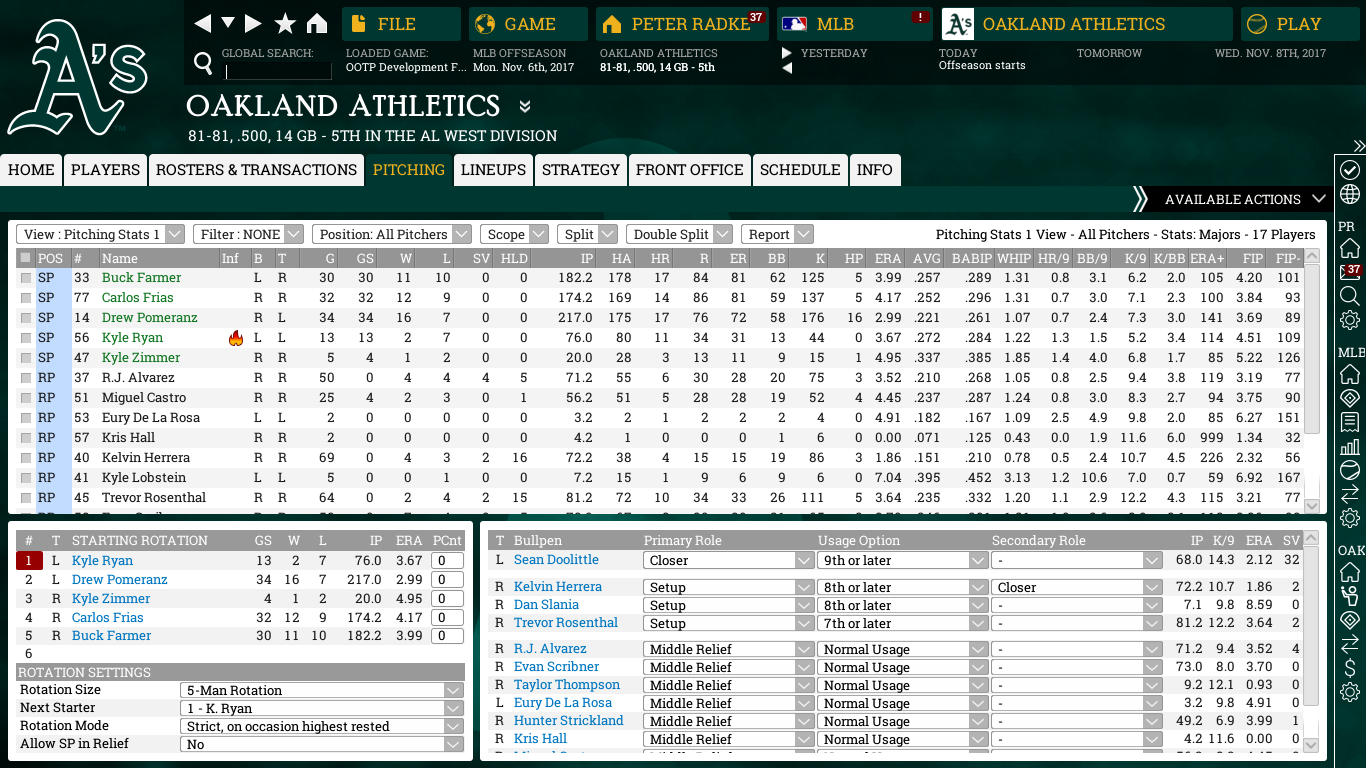Open the OAK finances dollar icon
1366x768 pixels.
(1350, 668)
